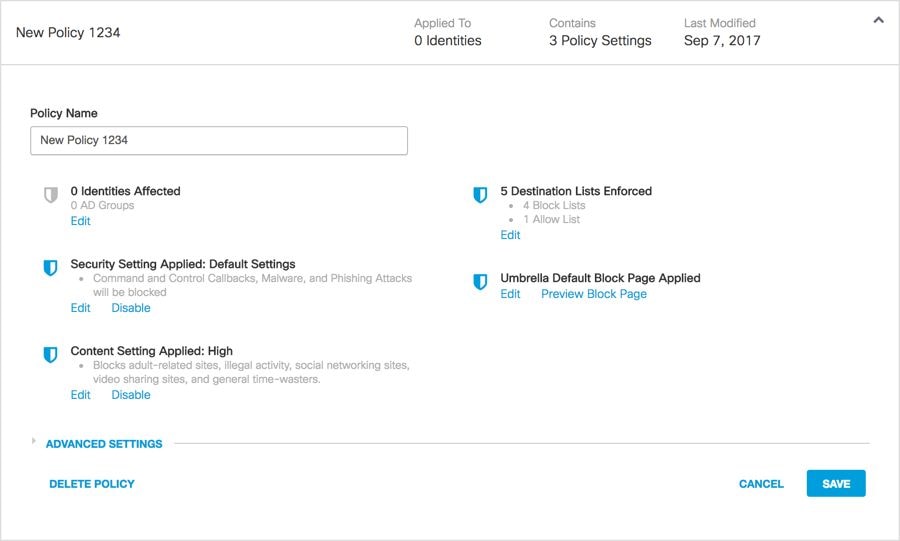Disable the Security Setting

(131, 308)
